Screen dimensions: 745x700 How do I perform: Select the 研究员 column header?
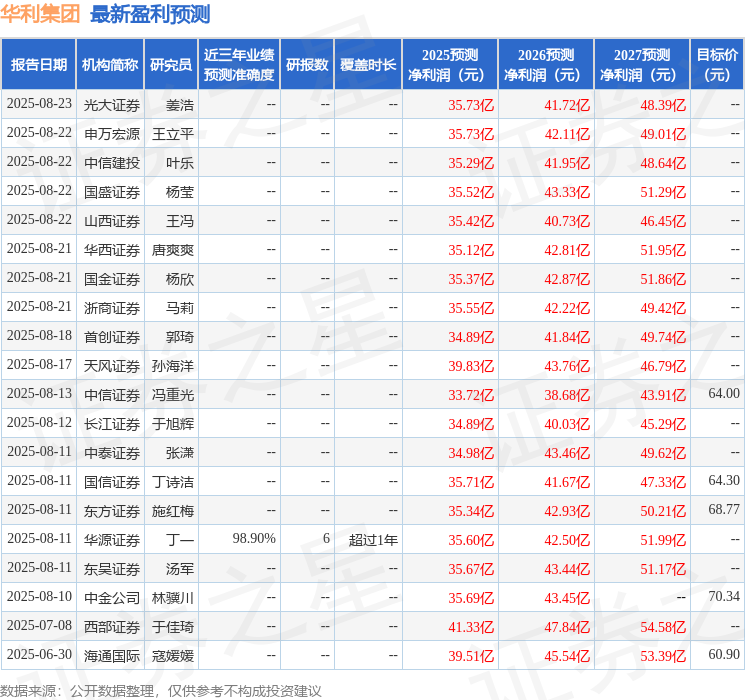pos(171,65)
